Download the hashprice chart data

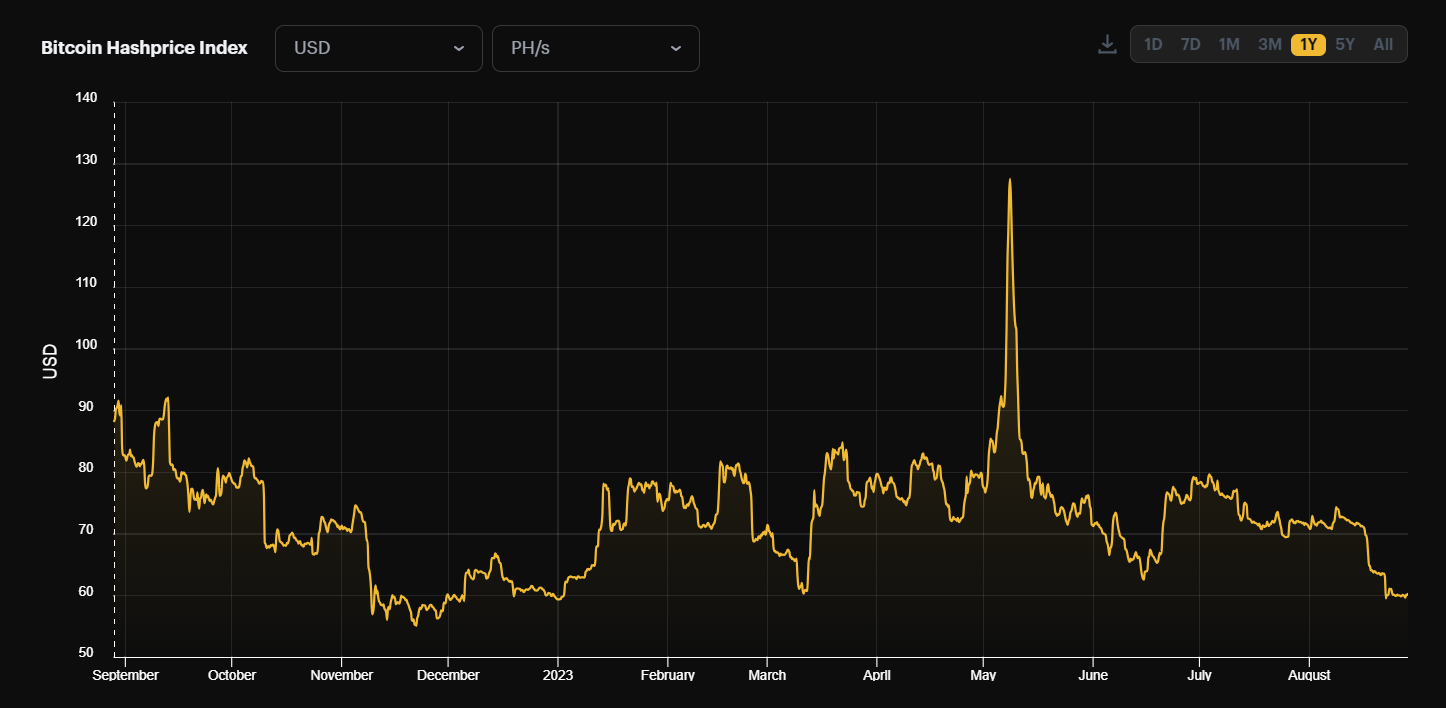click(x=1107, y=45)
